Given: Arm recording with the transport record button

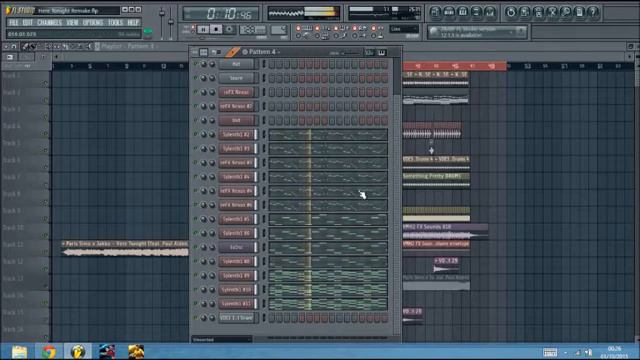Looking at the screenshot, I should pyautogui.click(x=229, y=29).
